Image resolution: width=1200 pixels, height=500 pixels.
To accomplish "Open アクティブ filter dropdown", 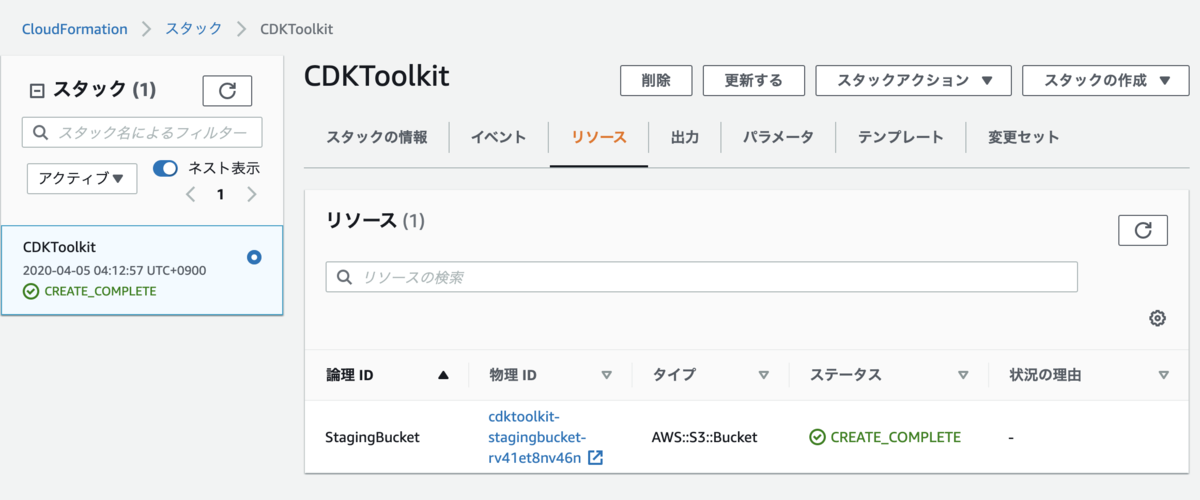I will [82, 179].
